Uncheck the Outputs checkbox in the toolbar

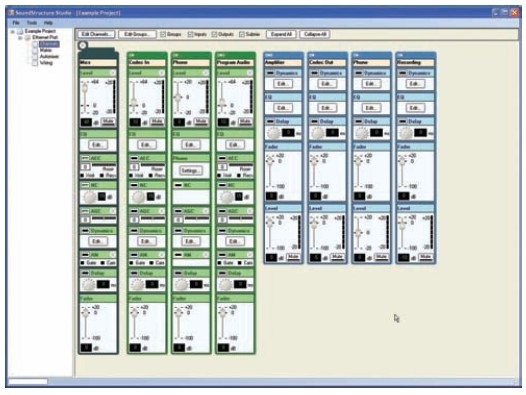coord(214,34)
